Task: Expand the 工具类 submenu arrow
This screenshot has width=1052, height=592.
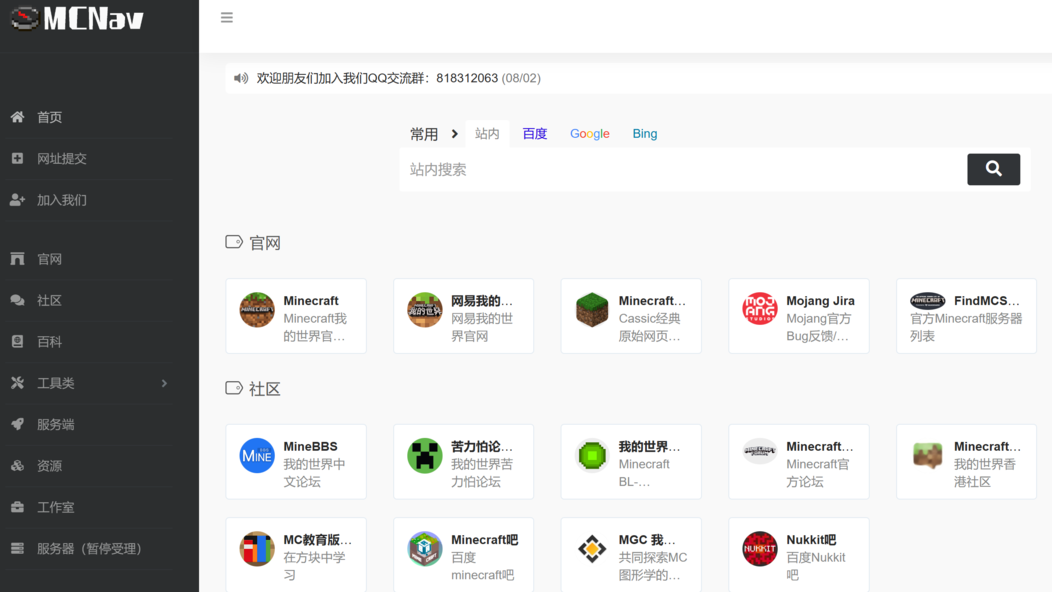Action: 164,383
